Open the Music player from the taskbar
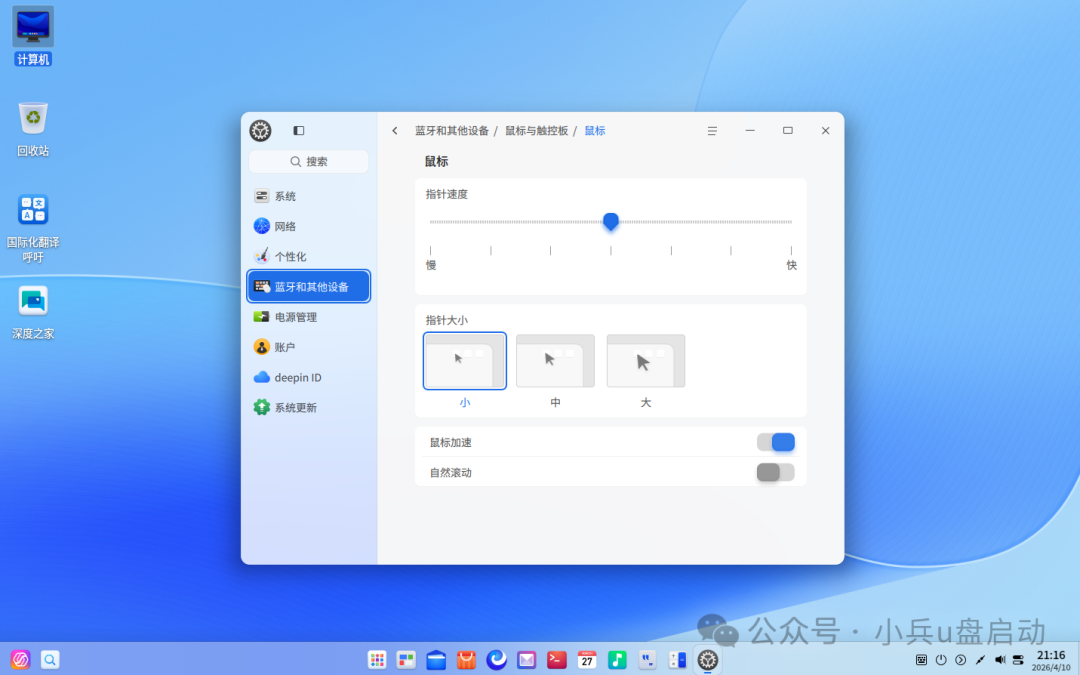1080x675 pixels. pyautogui.click(x=617, y=660)
